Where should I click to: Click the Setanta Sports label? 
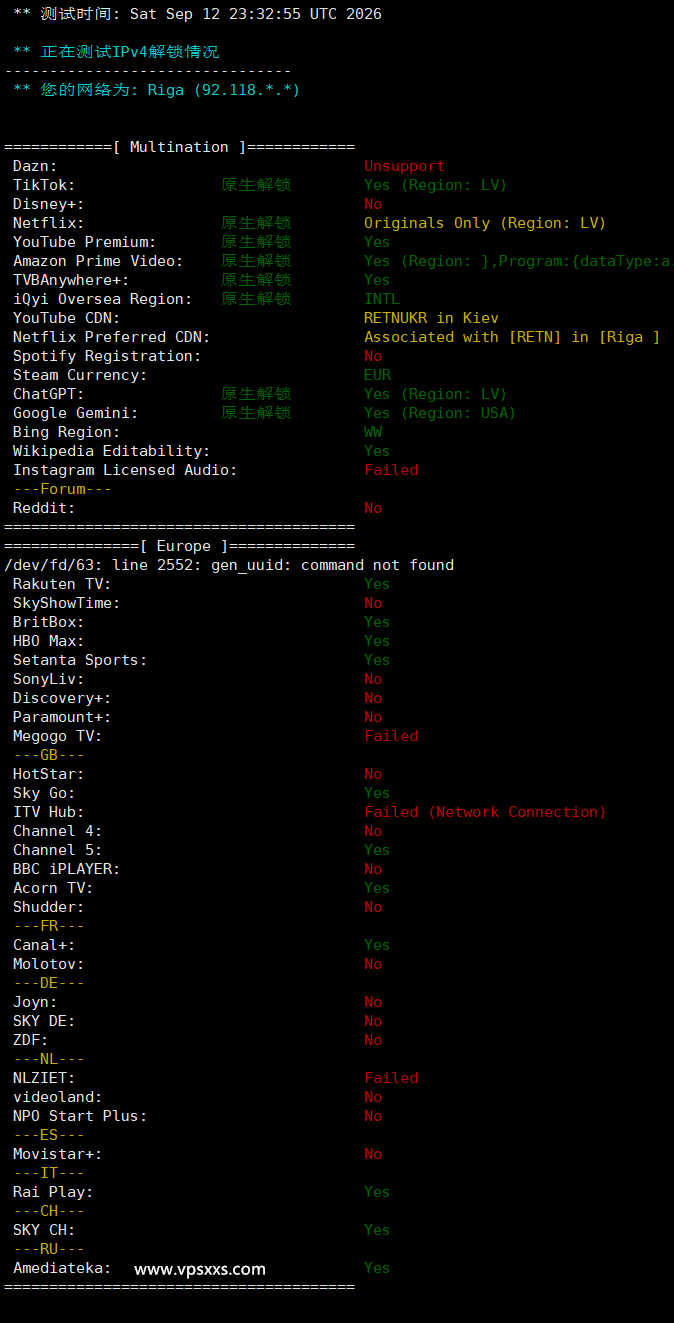pos(80,660)
